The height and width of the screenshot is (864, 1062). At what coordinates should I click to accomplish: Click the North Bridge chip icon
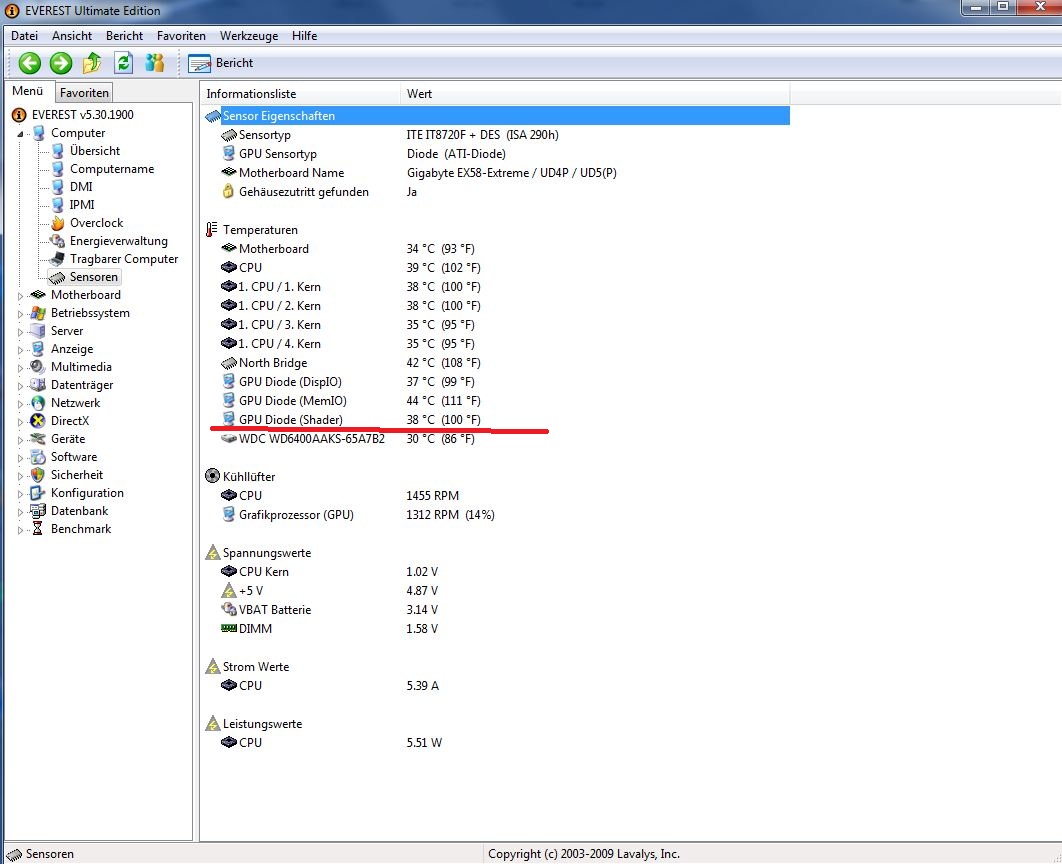[x=229, y=363]
